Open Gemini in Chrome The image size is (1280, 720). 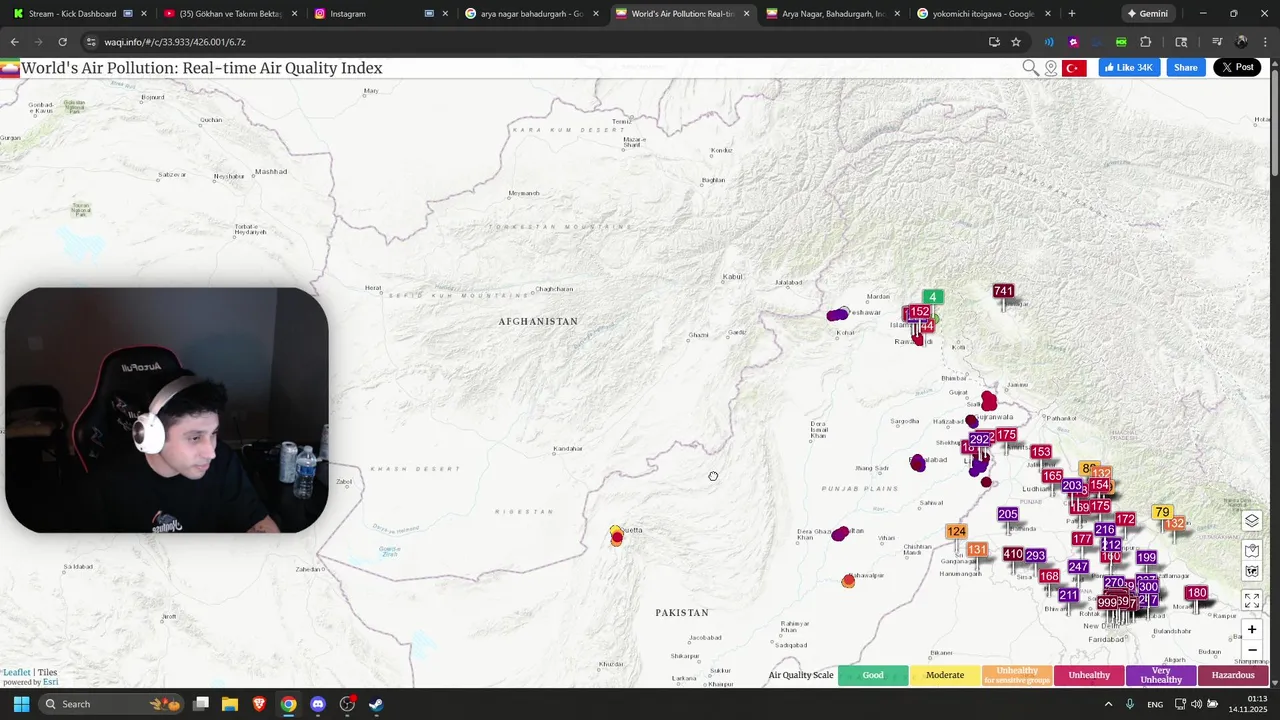(1147, 14)
